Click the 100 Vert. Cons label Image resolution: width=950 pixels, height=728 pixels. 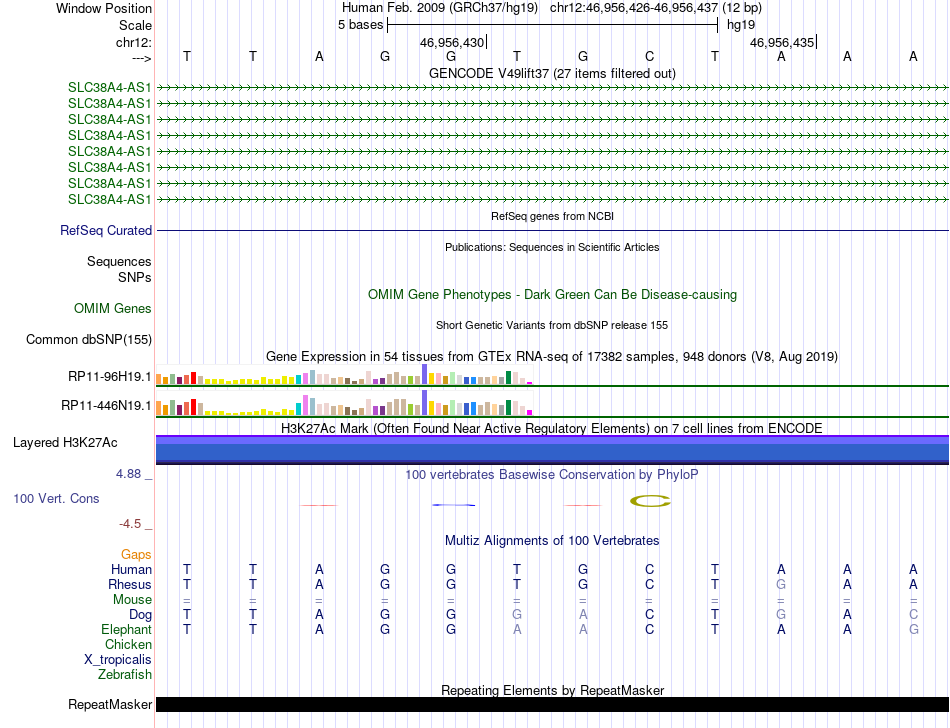pyautogui.click(x=56, y=498)
